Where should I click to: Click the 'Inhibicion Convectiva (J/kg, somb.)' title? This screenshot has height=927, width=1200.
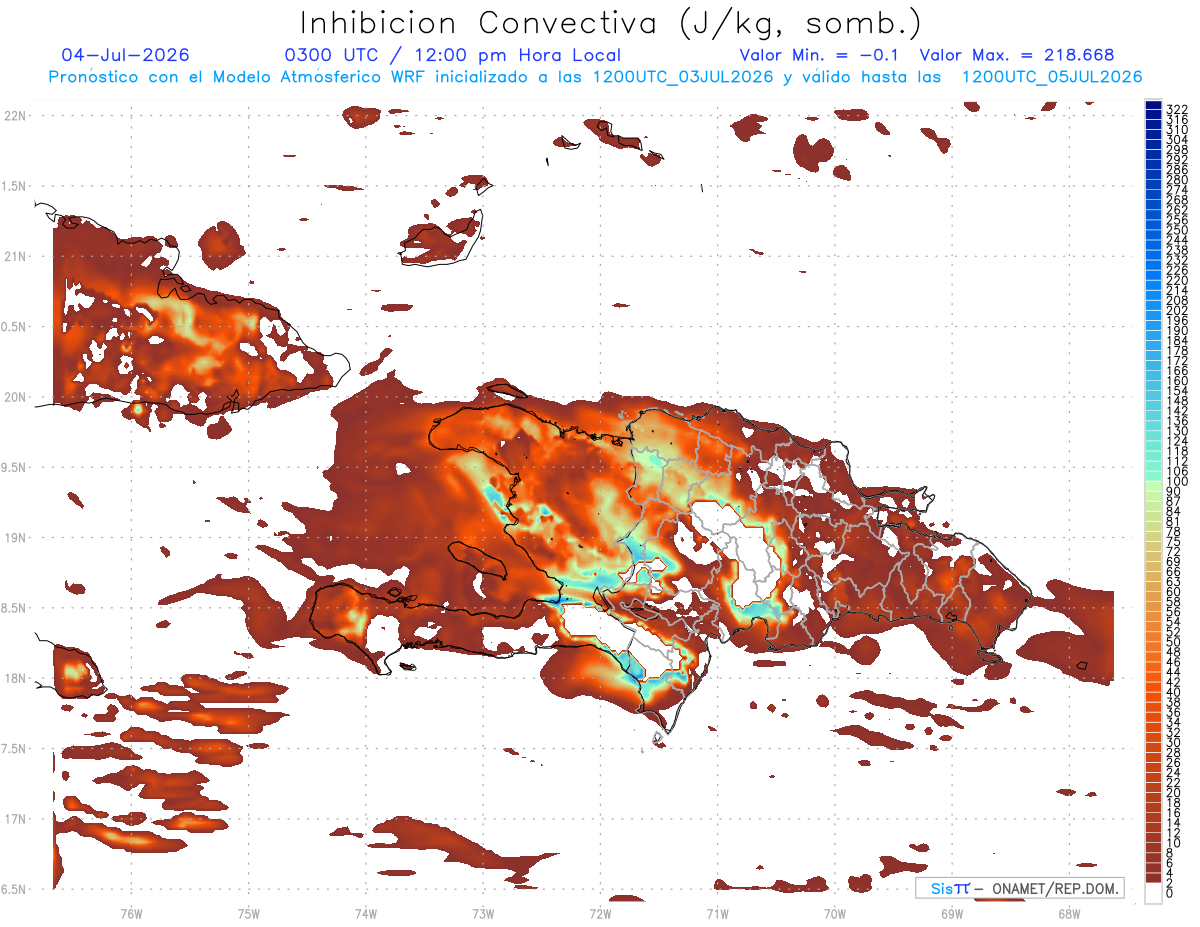tap(611, 22)
